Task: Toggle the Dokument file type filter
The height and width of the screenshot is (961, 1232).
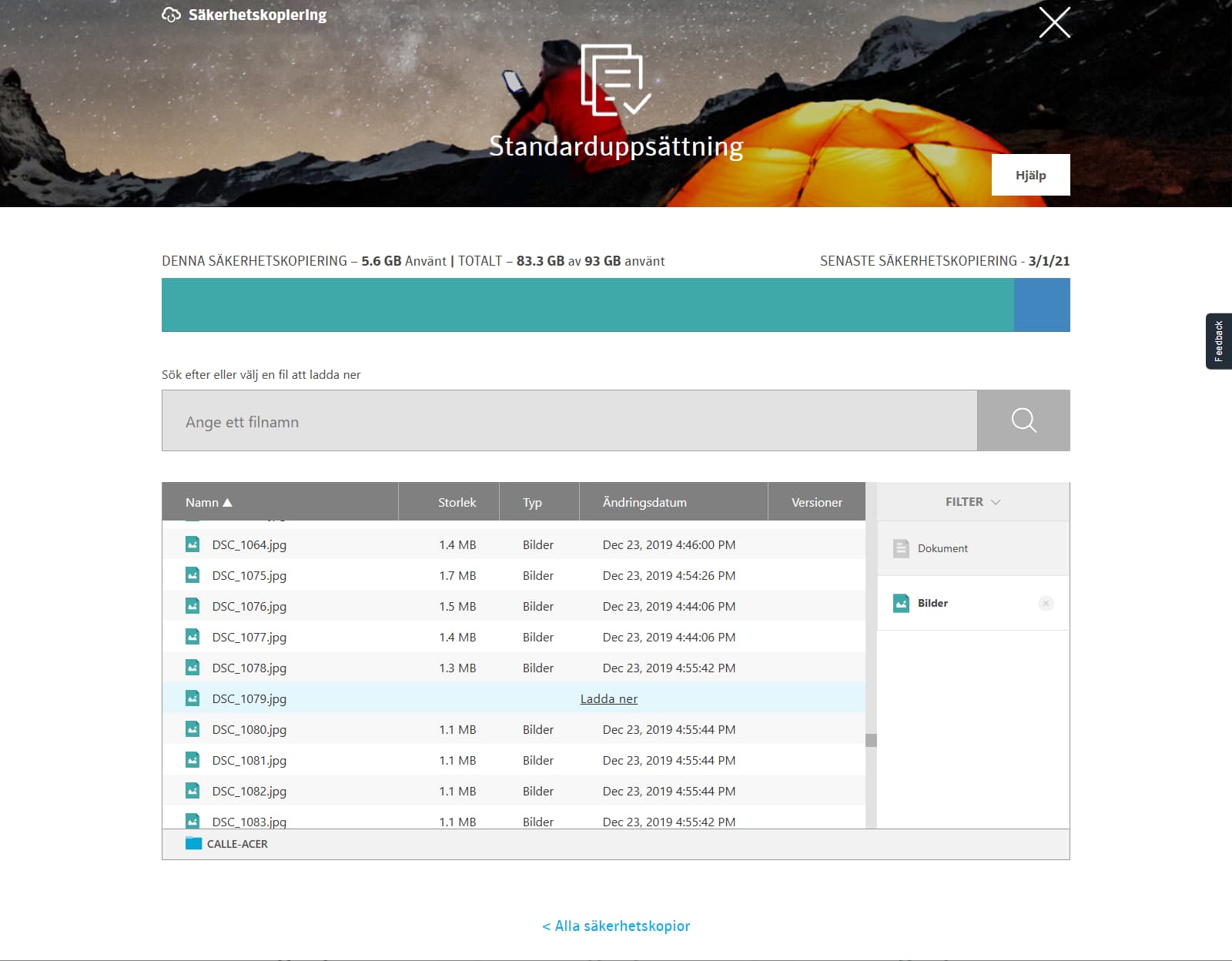Action: [x=942, y=548]
